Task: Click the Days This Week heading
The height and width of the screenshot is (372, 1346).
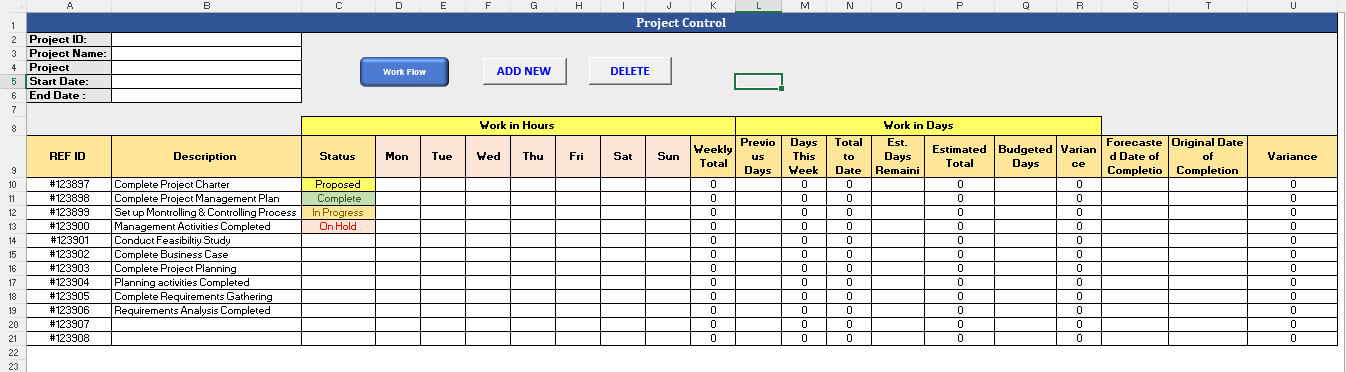Action: coord(804,156)
